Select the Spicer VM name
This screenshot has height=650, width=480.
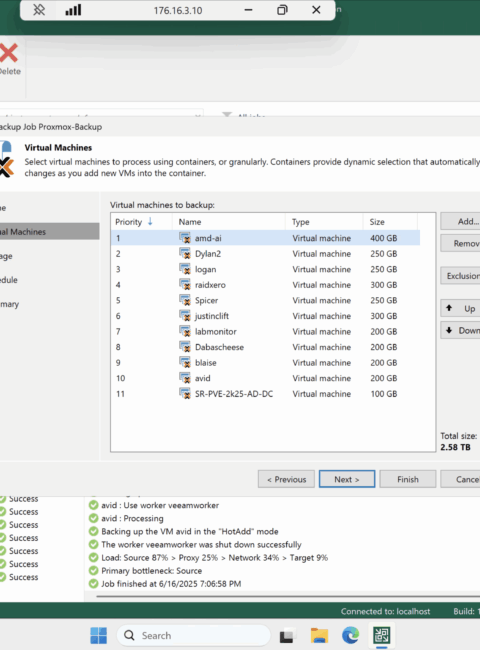pos(206,301)
